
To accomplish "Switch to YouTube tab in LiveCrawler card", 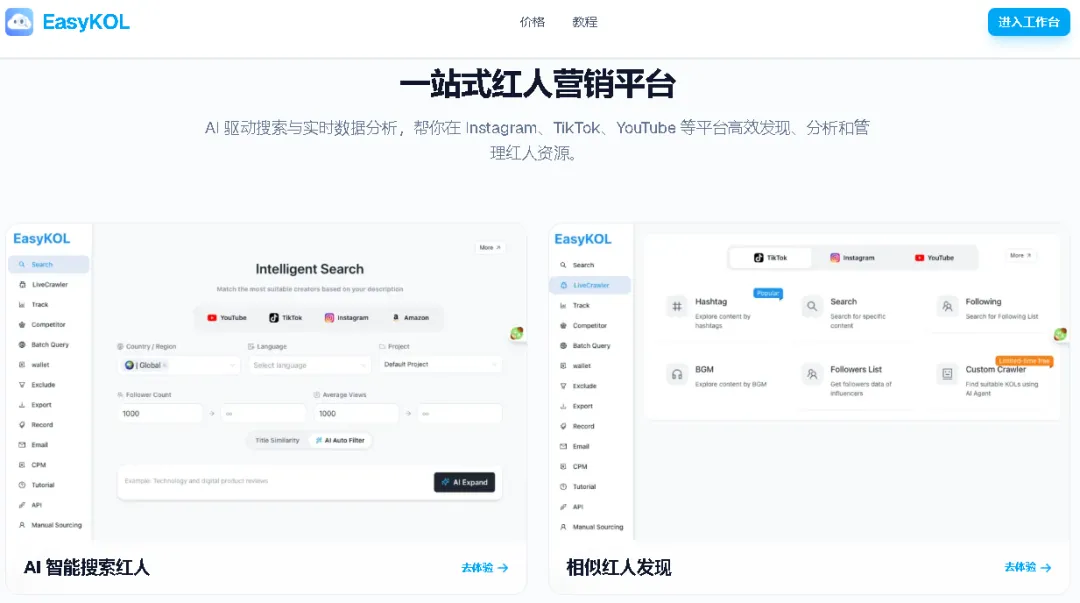I will point(935,258).
